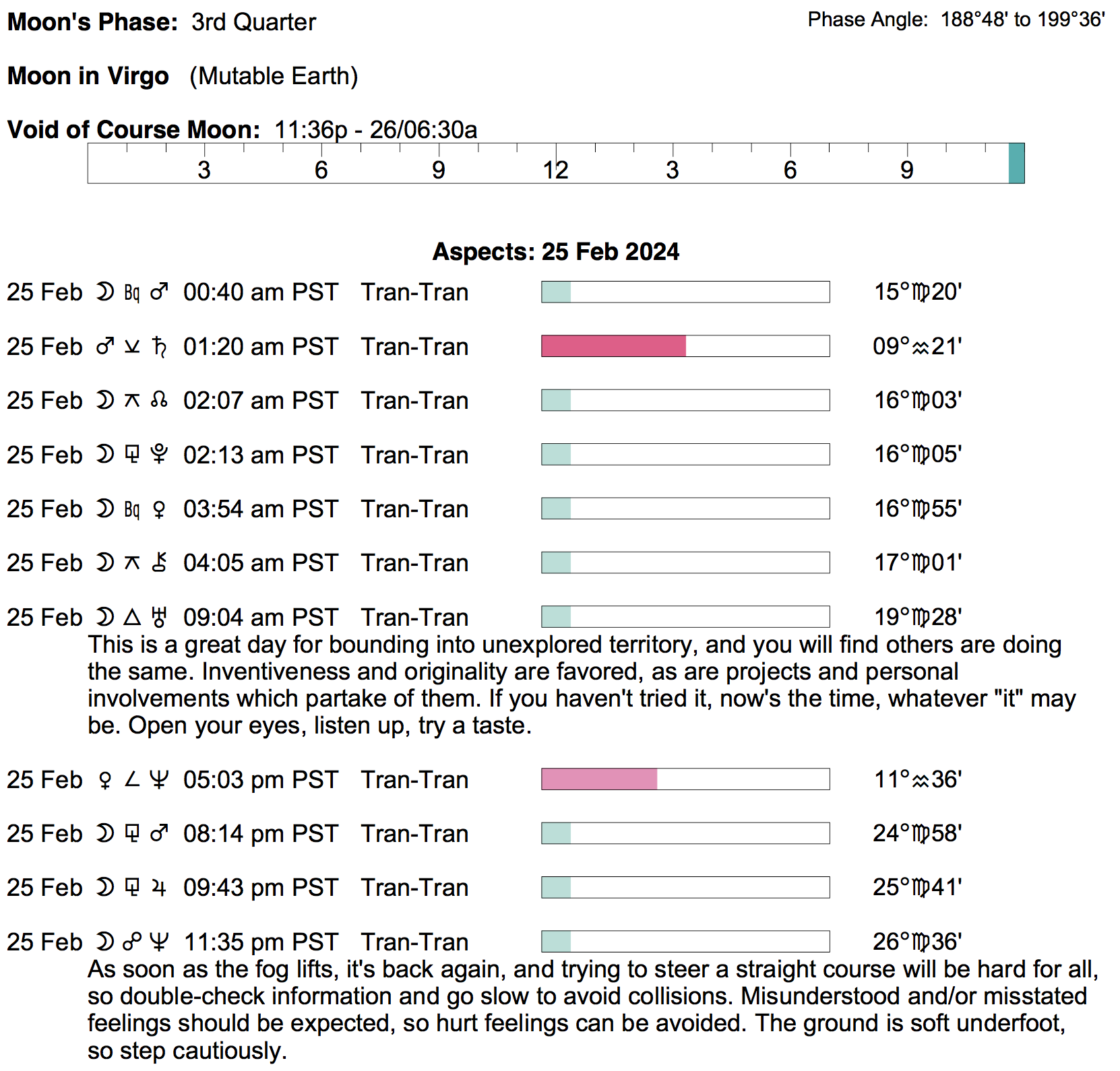
Task: Click the 12 noon mark on the timeline
Action: click(x=556, y=170)
